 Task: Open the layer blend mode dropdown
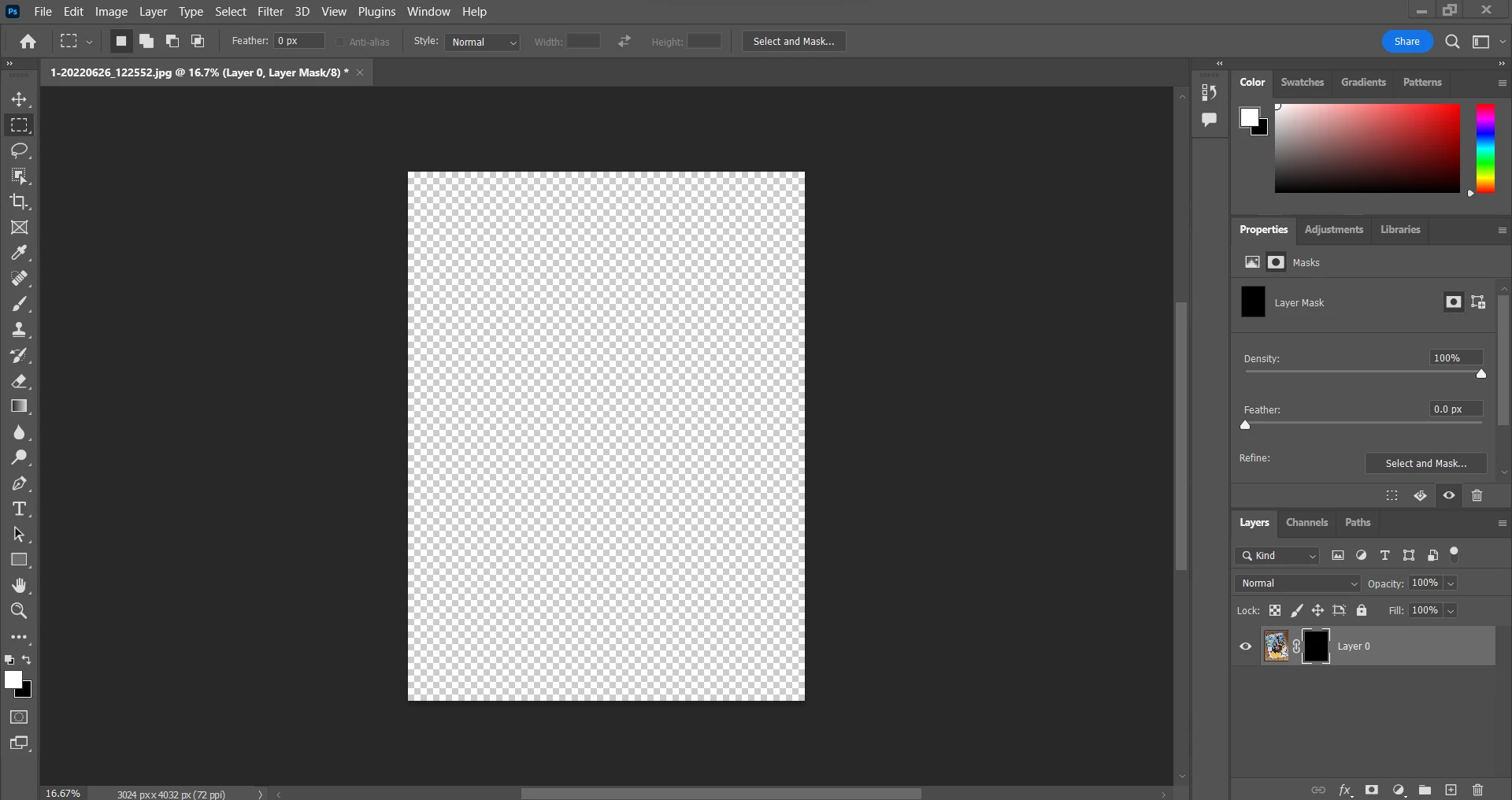click(1298, 583)
